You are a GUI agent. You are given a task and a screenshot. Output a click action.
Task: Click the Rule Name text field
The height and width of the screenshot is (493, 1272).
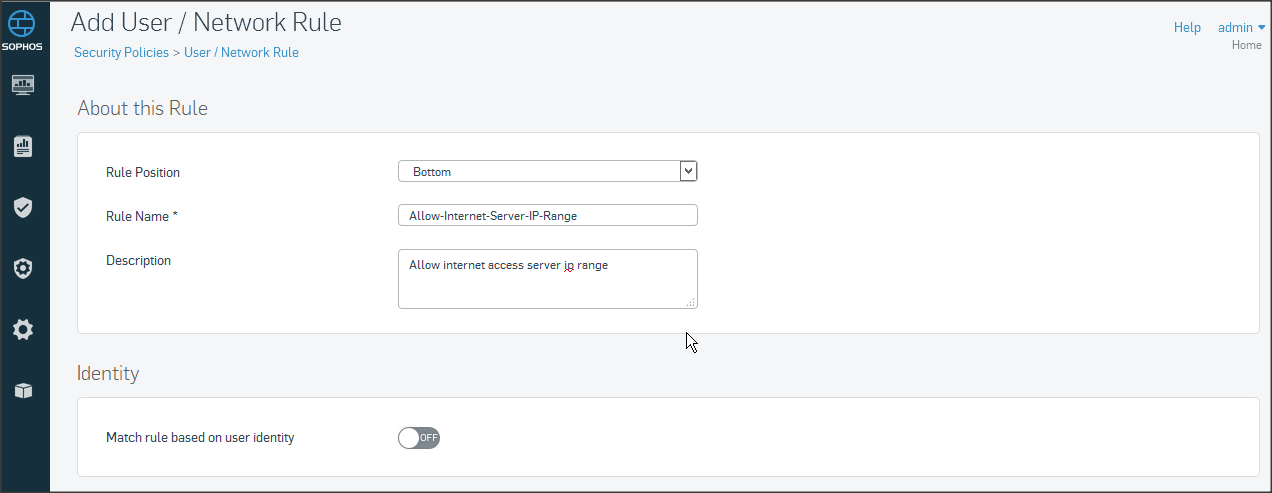point(547,215)
